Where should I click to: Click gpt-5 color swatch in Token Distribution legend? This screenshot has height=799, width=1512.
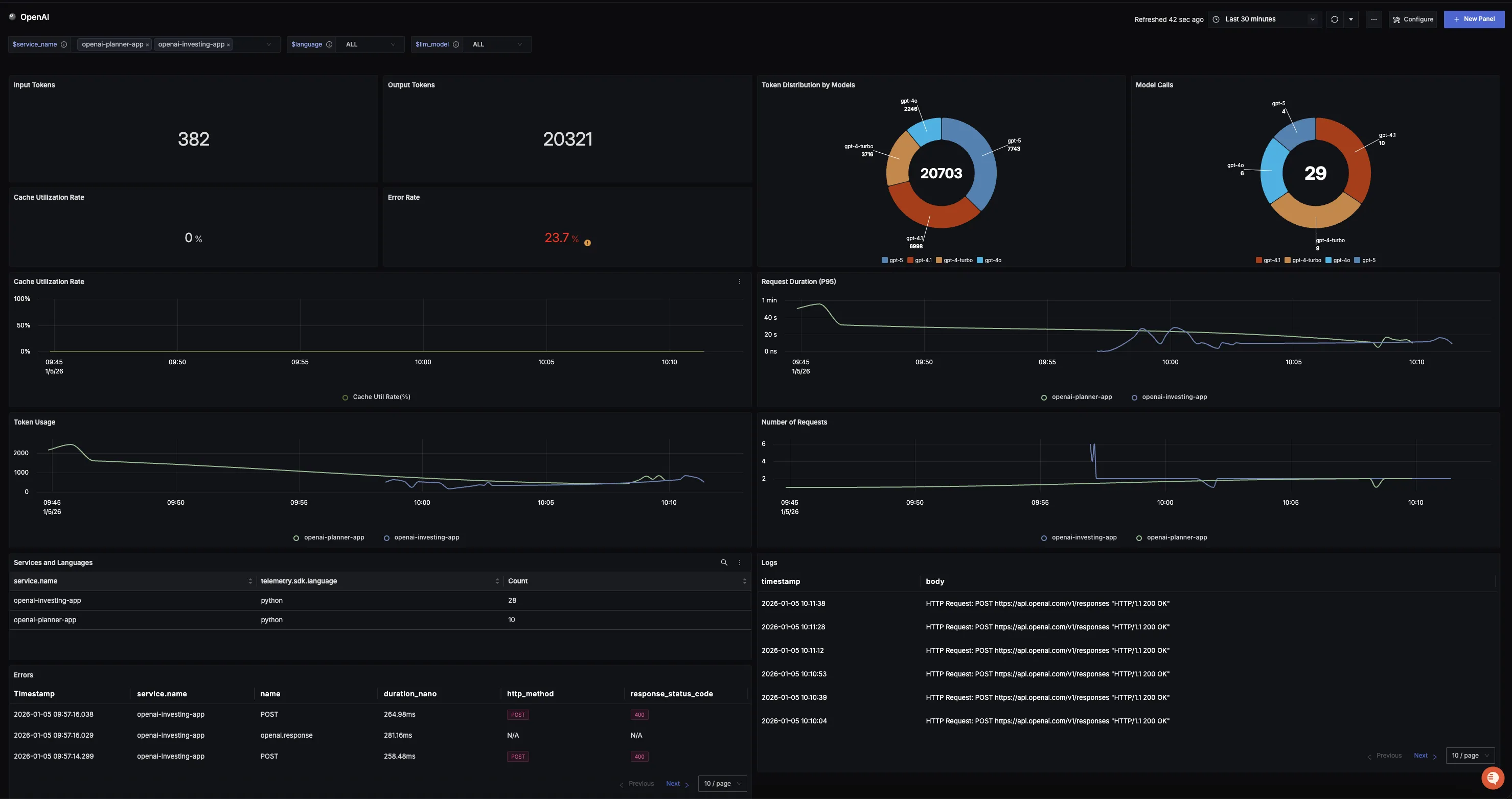click(884, 261)
